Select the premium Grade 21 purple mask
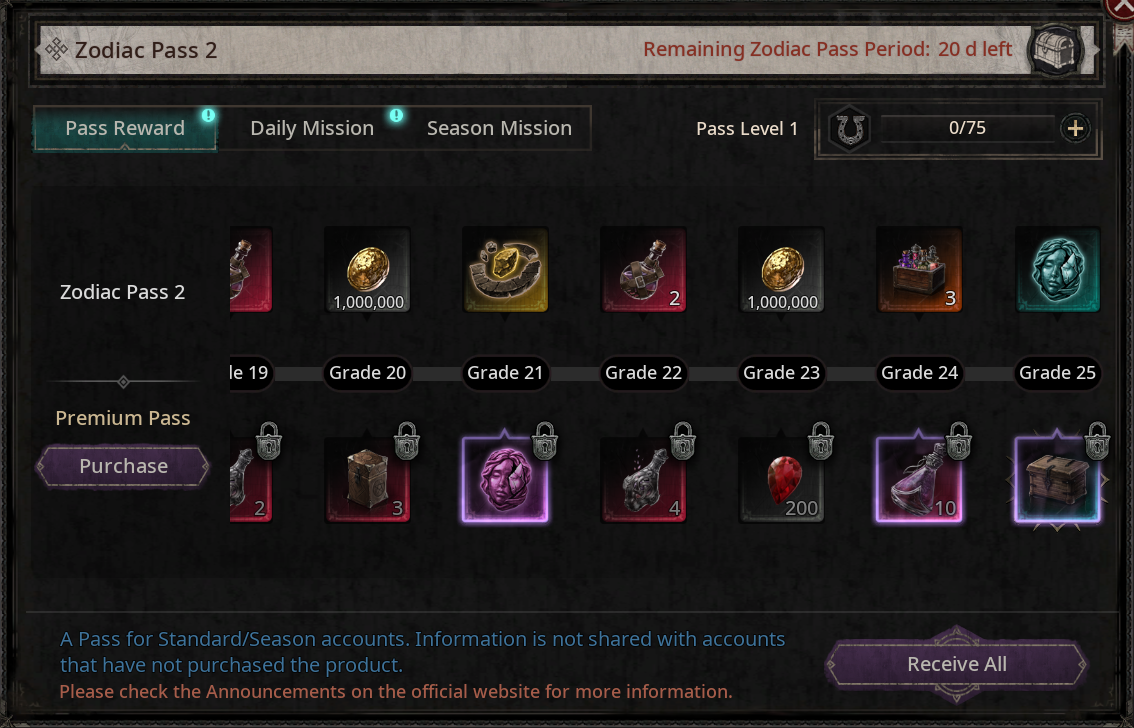Viewport: 1134px width, 728px height. coord(506,479)
